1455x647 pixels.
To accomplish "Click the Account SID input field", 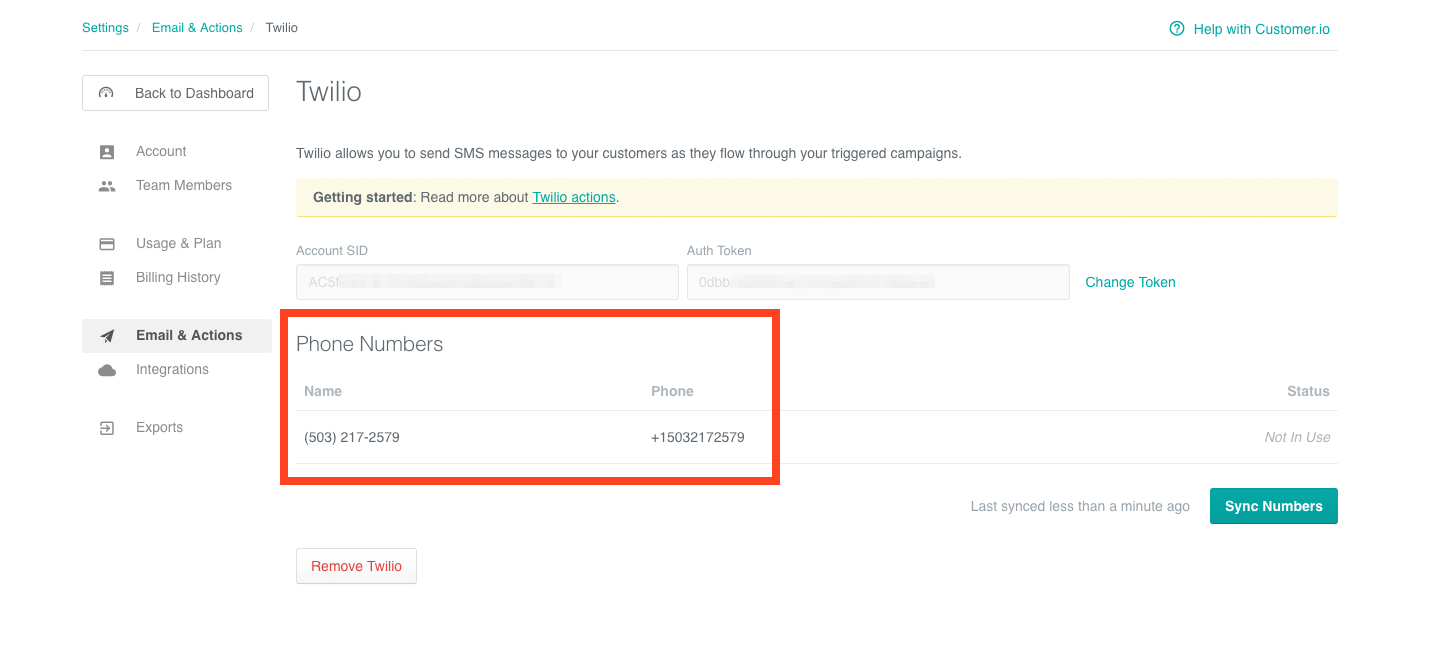I will click(x=486, y=282).
